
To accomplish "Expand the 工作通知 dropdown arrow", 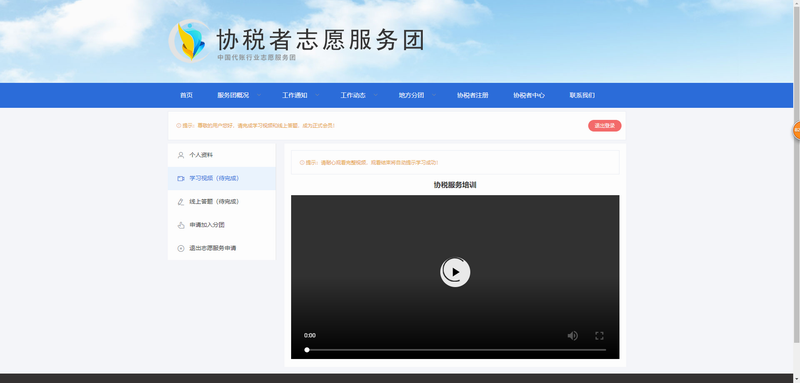I will [317, 95].
